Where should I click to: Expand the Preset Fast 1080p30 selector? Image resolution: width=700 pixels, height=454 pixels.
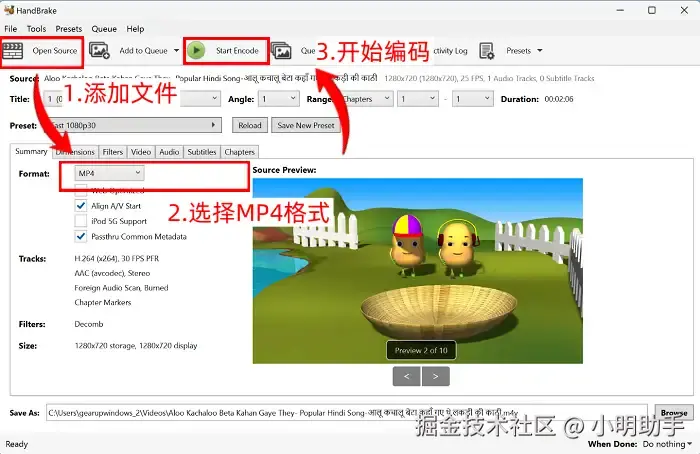point(134,125)
